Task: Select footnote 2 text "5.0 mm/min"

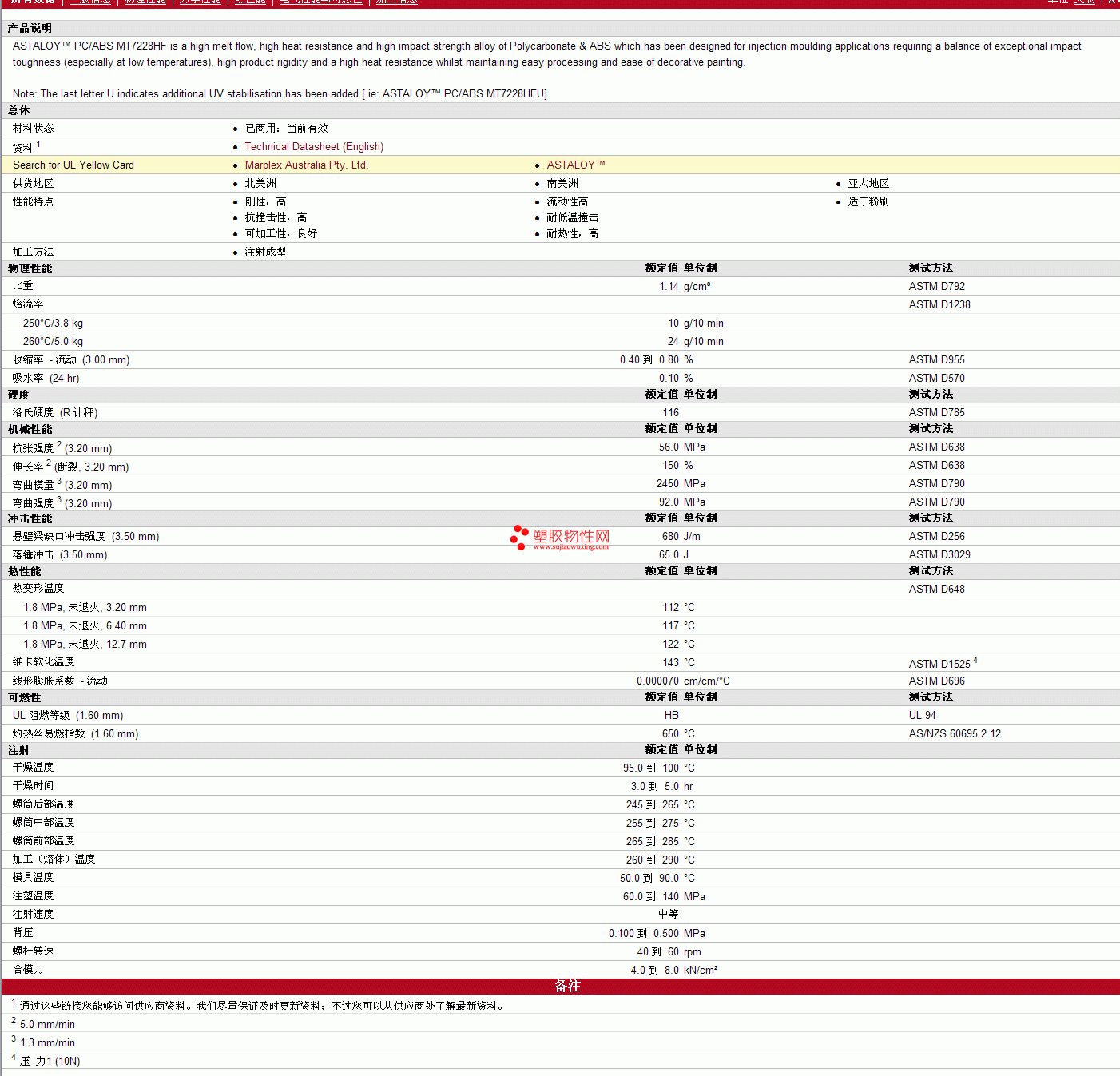Action: coord(48,1025)
